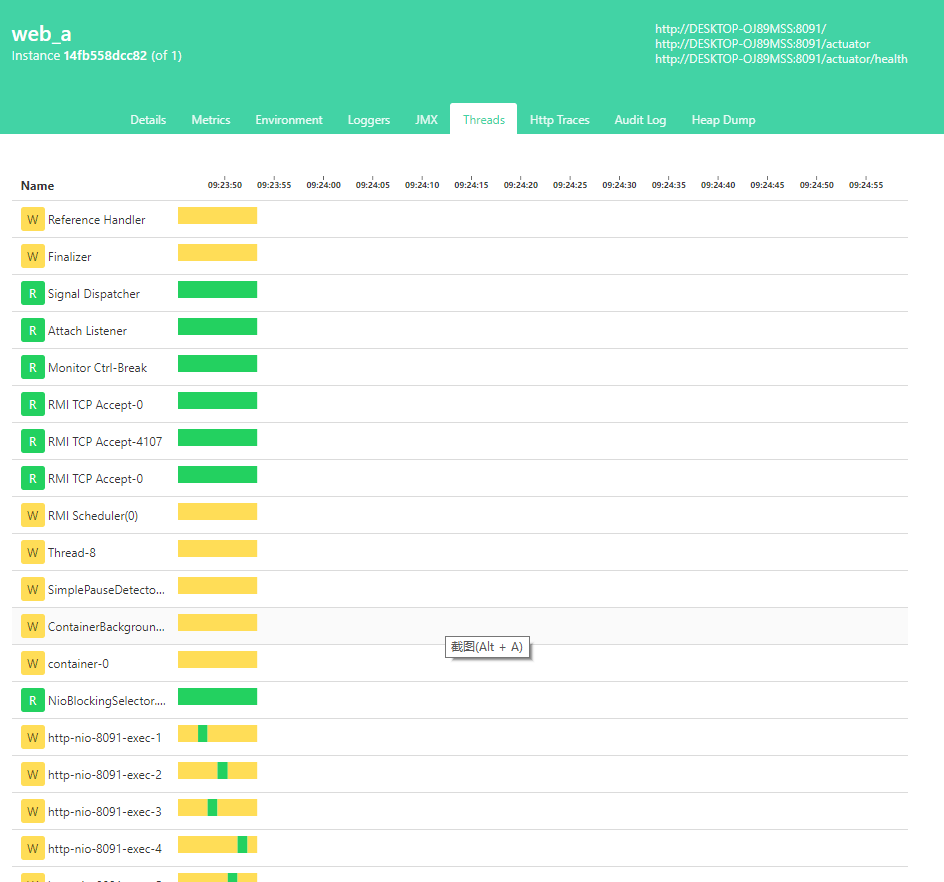Click the web_a application title
Viewport: 944px width, 882px height.
(x=42, y=34)
